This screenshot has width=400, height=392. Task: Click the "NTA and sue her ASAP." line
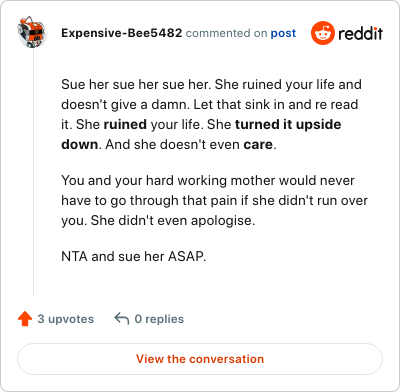point(134,256)
